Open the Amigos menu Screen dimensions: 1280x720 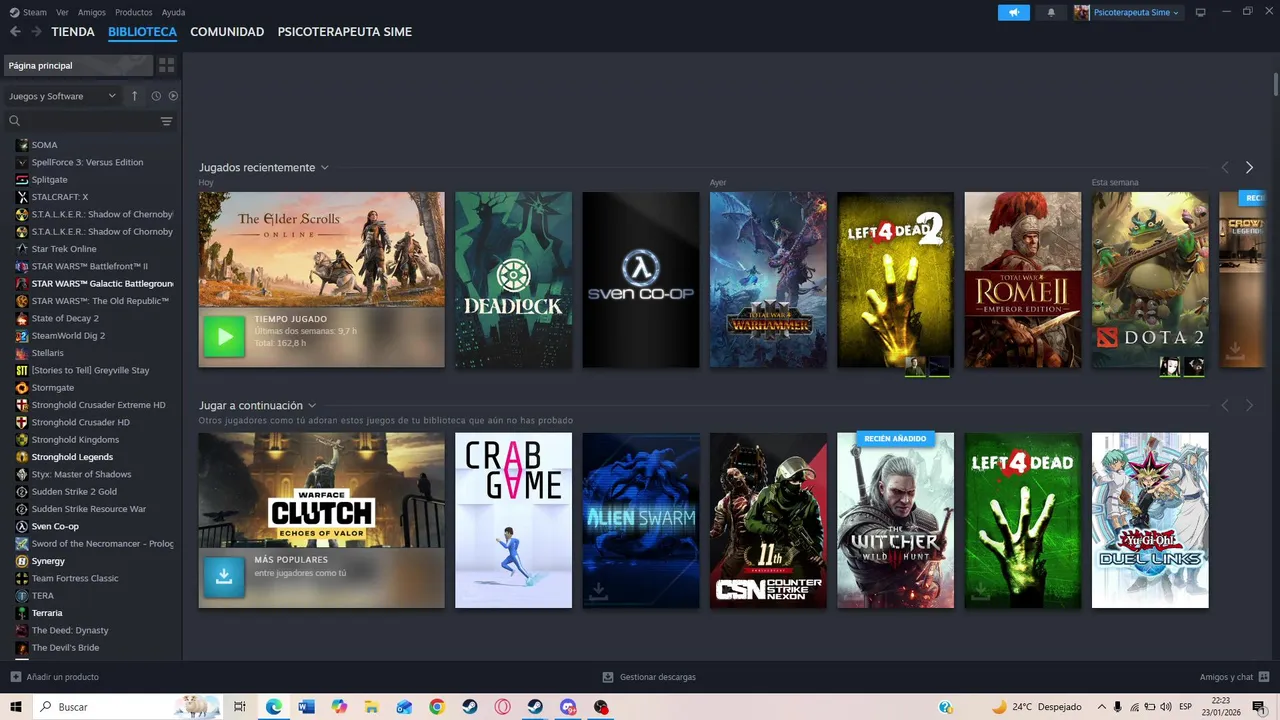coord(92,12)
